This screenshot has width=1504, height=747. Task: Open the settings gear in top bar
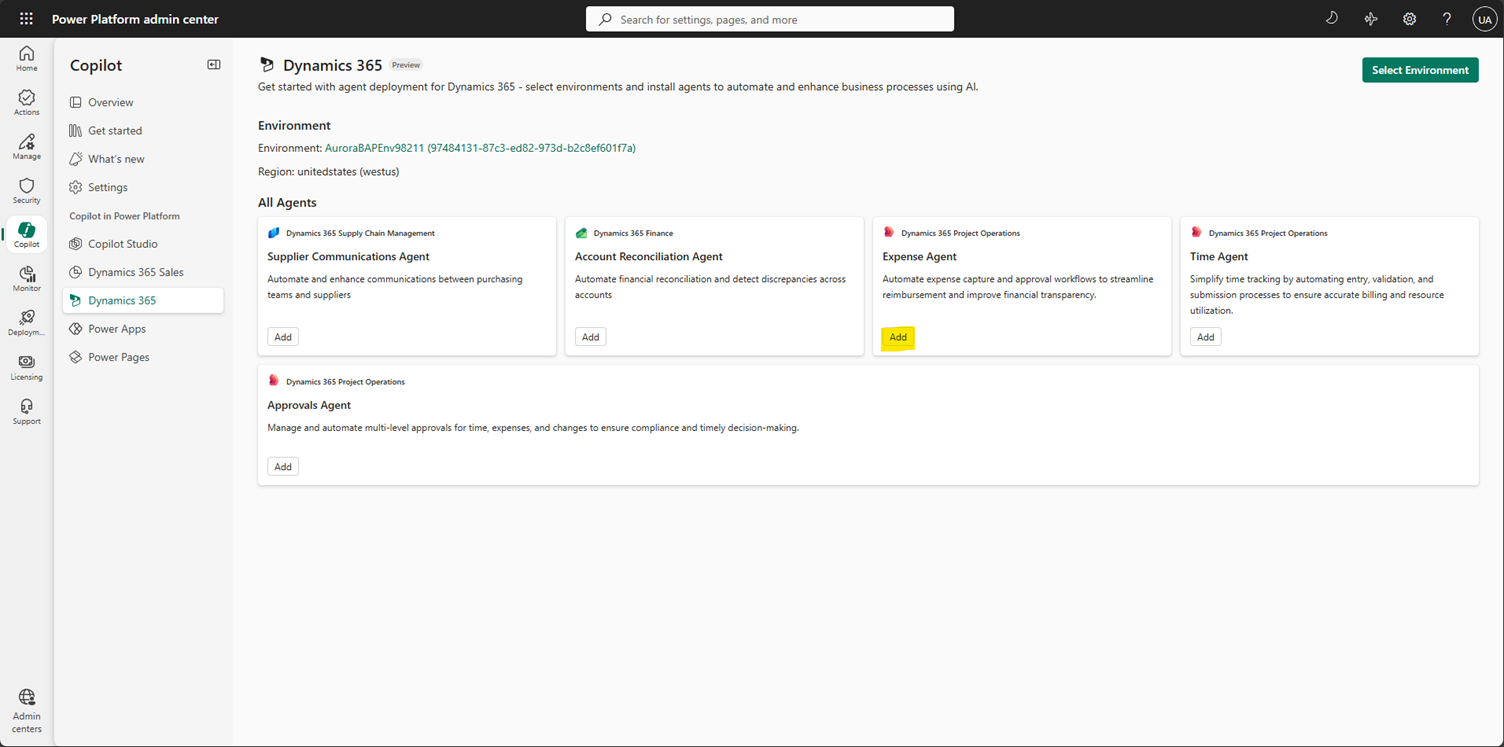pyautogui.click(x=1409, y=18)
